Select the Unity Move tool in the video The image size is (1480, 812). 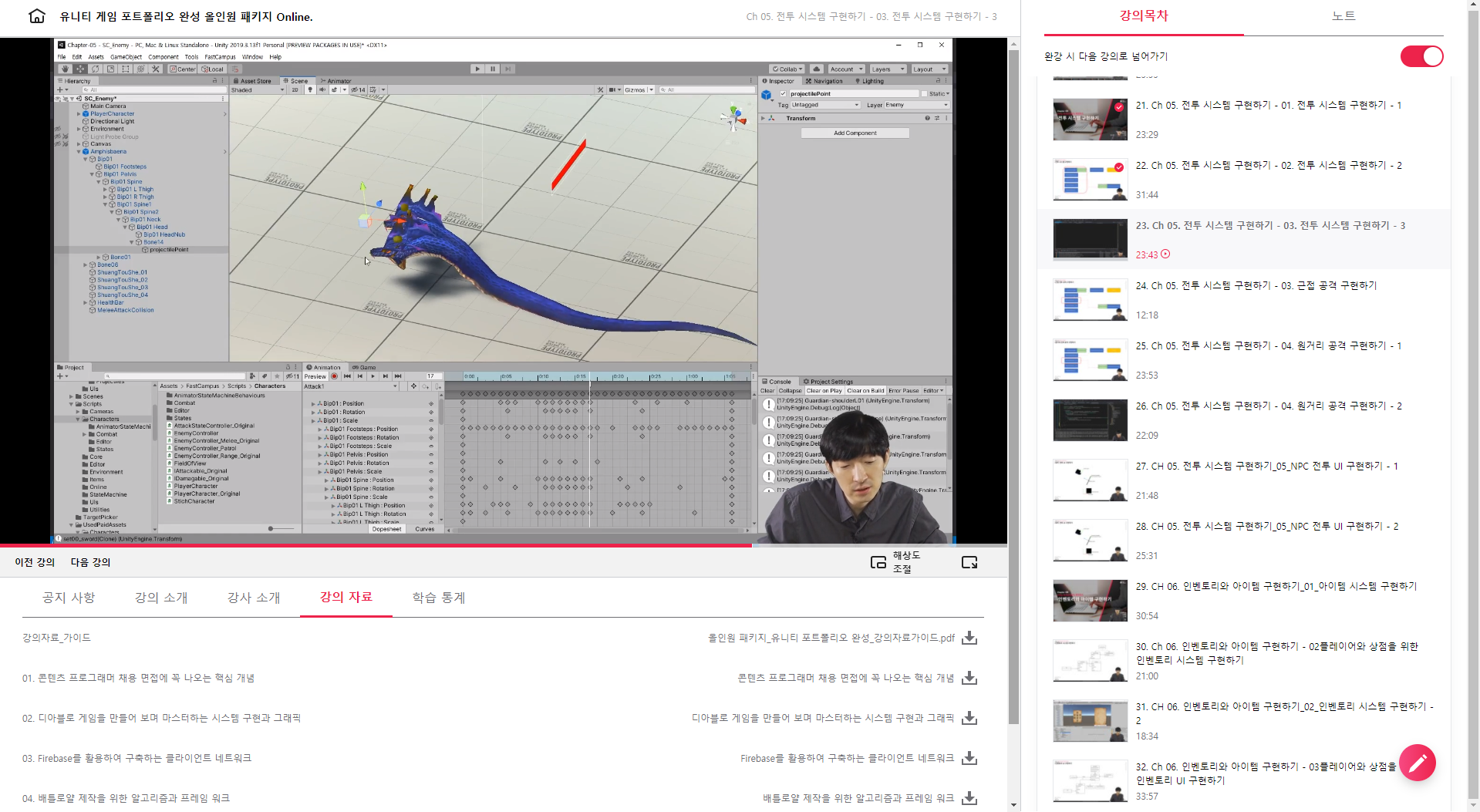pyautogui.click(x=80, y=69)
